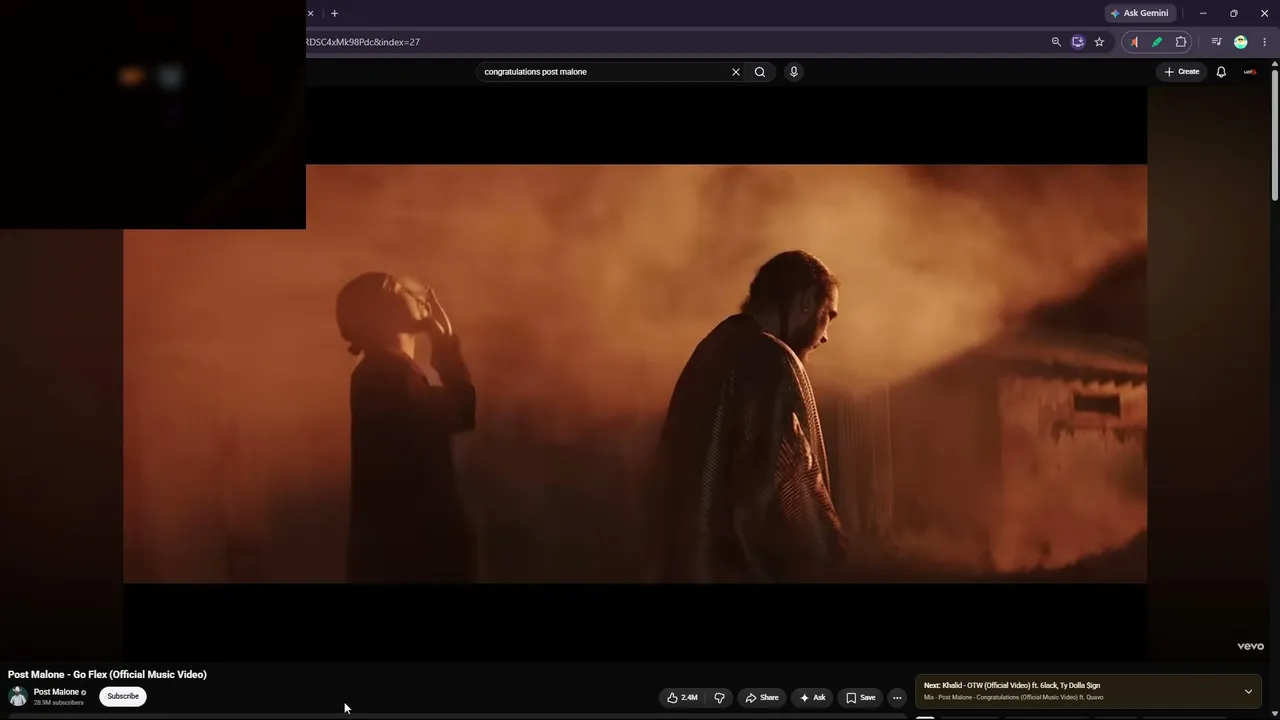Click the video title 'Post Malone - Go Flex'
Viewport: 1280px width, 720px height.
(x=107, y=675)
